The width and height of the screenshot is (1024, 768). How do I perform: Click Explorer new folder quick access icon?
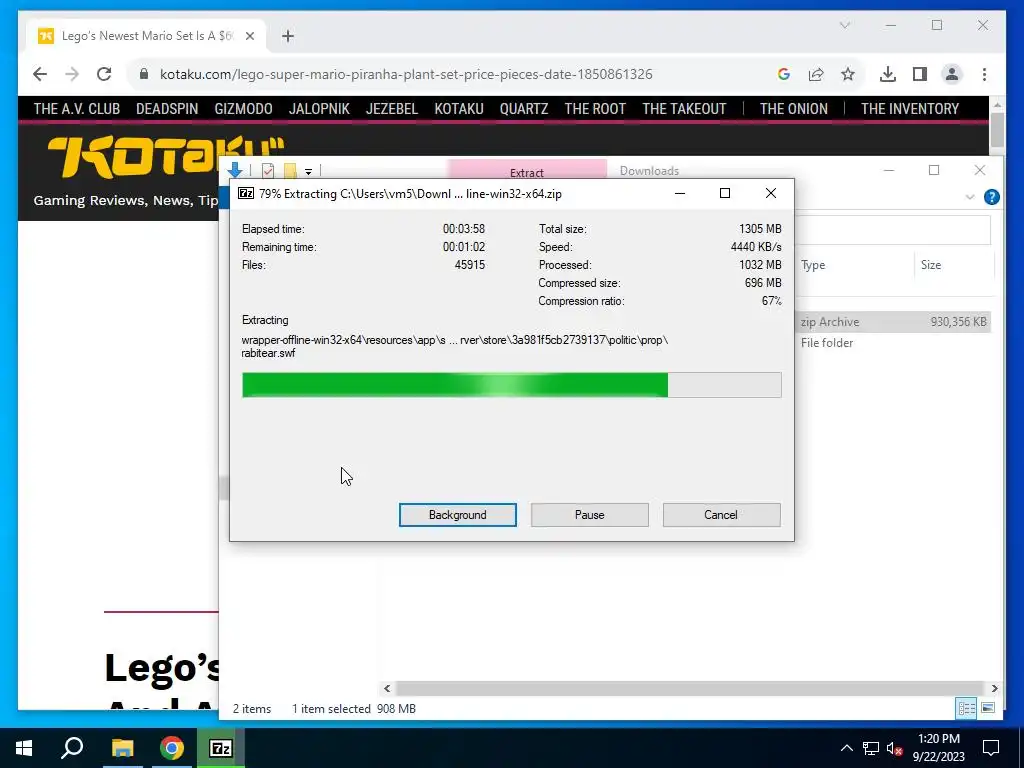290,171
